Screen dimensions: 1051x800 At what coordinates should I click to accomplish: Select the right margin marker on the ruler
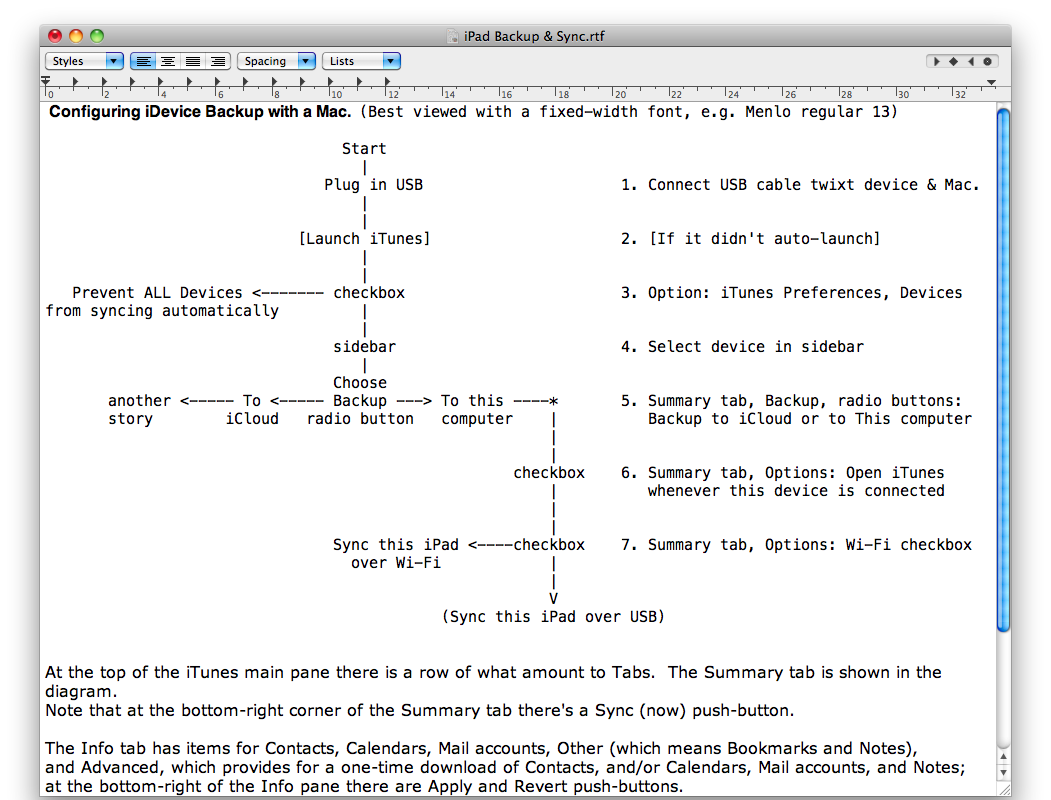pos(991,82)
